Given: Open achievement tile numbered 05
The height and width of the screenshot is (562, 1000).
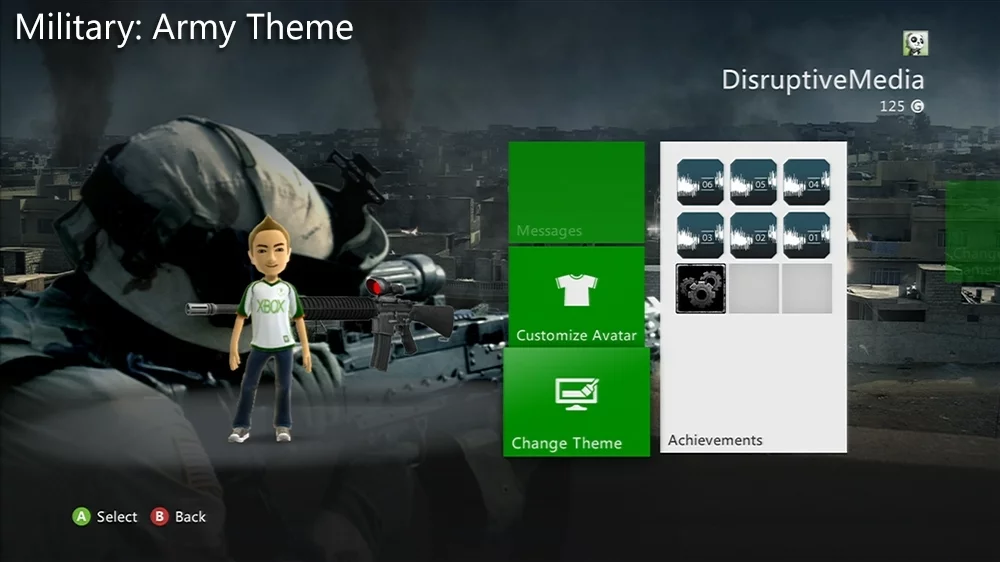Looking at the screenshot, I should click(x=753, y=182).
